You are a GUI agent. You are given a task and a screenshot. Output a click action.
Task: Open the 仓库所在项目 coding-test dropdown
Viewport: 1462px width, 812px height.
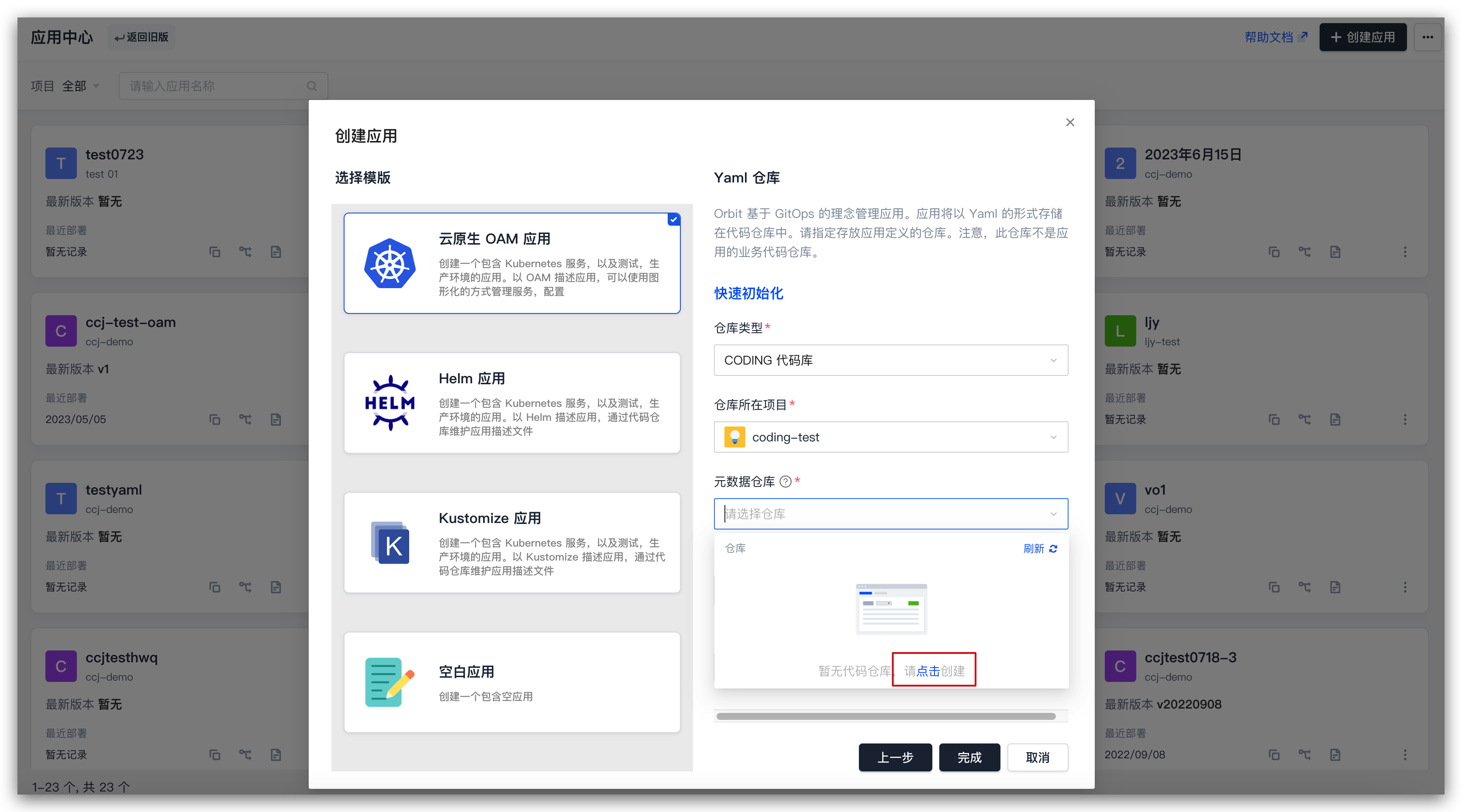890,437
